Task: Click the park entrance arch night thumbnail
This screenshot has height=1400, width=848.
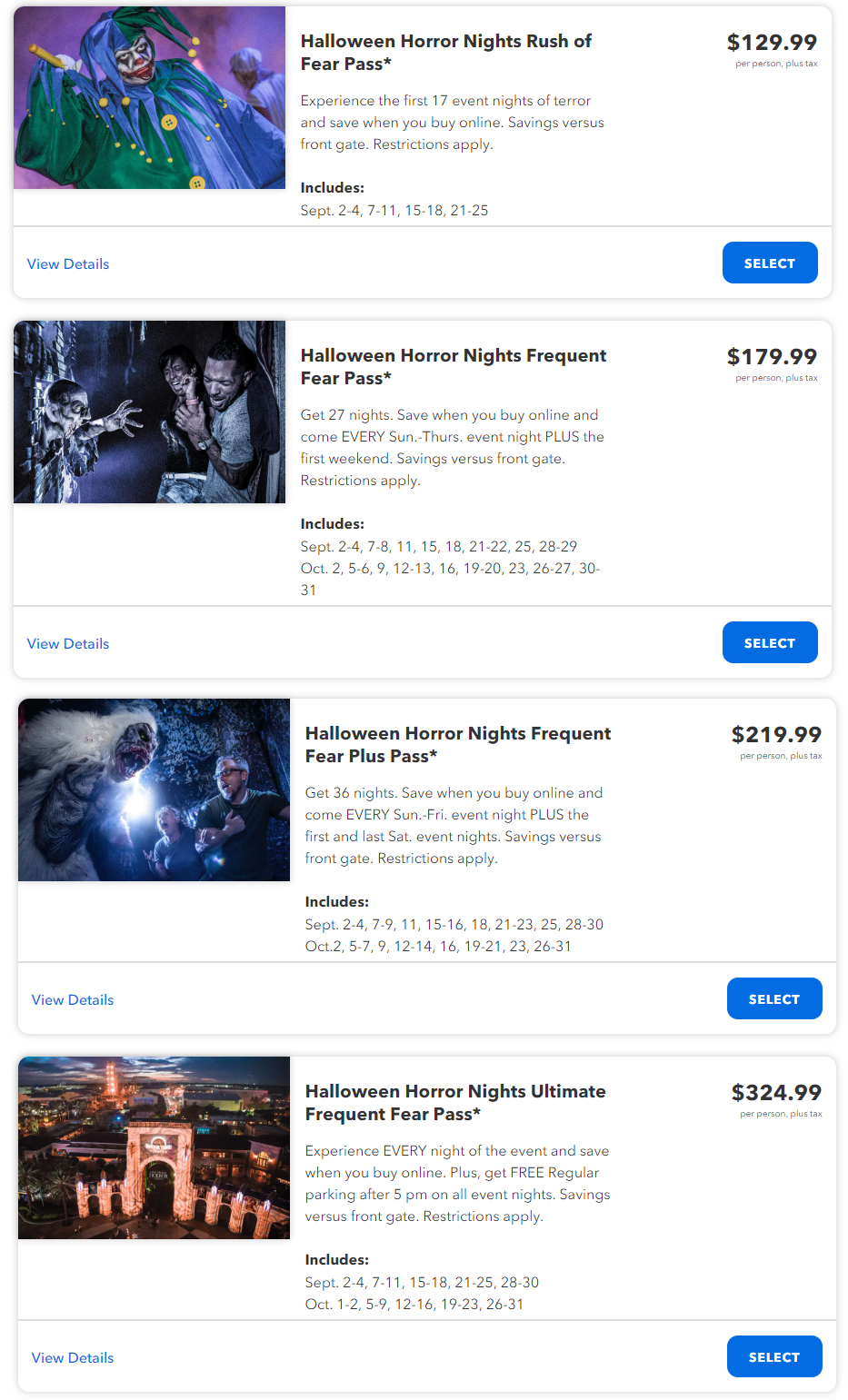Action: [154, 1147]
